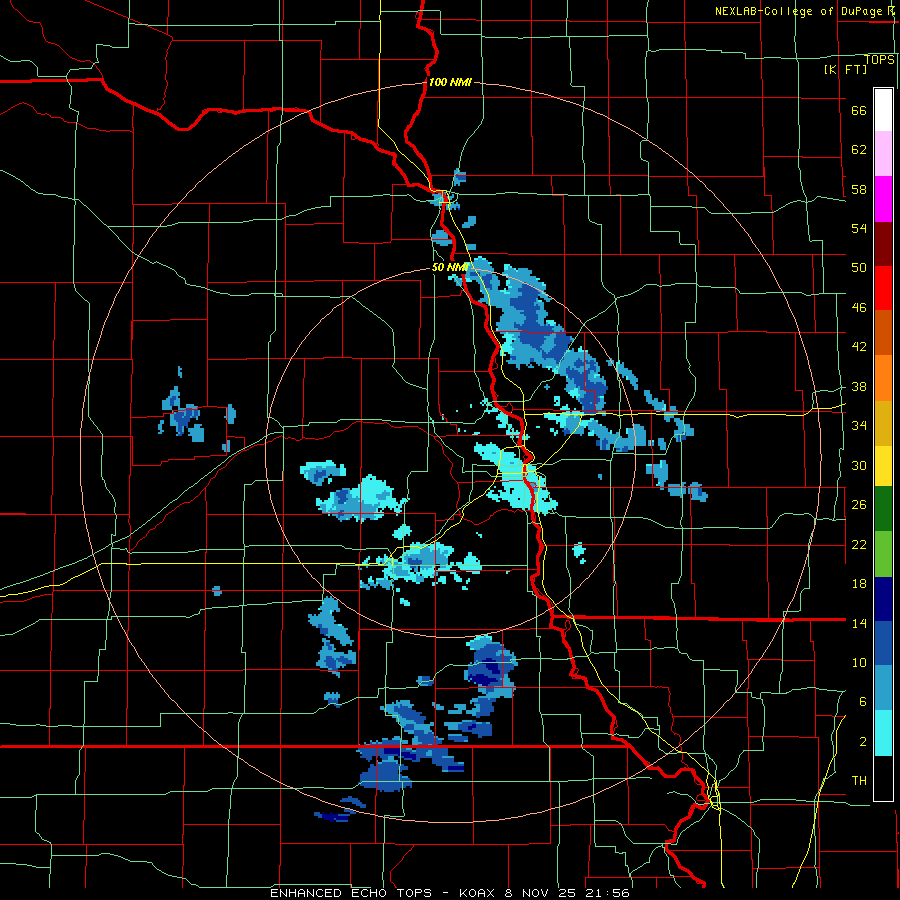The image size is (900, 900).
Task: Select the dark red (maroon) legend swatch
Action: tap(883, 244)
